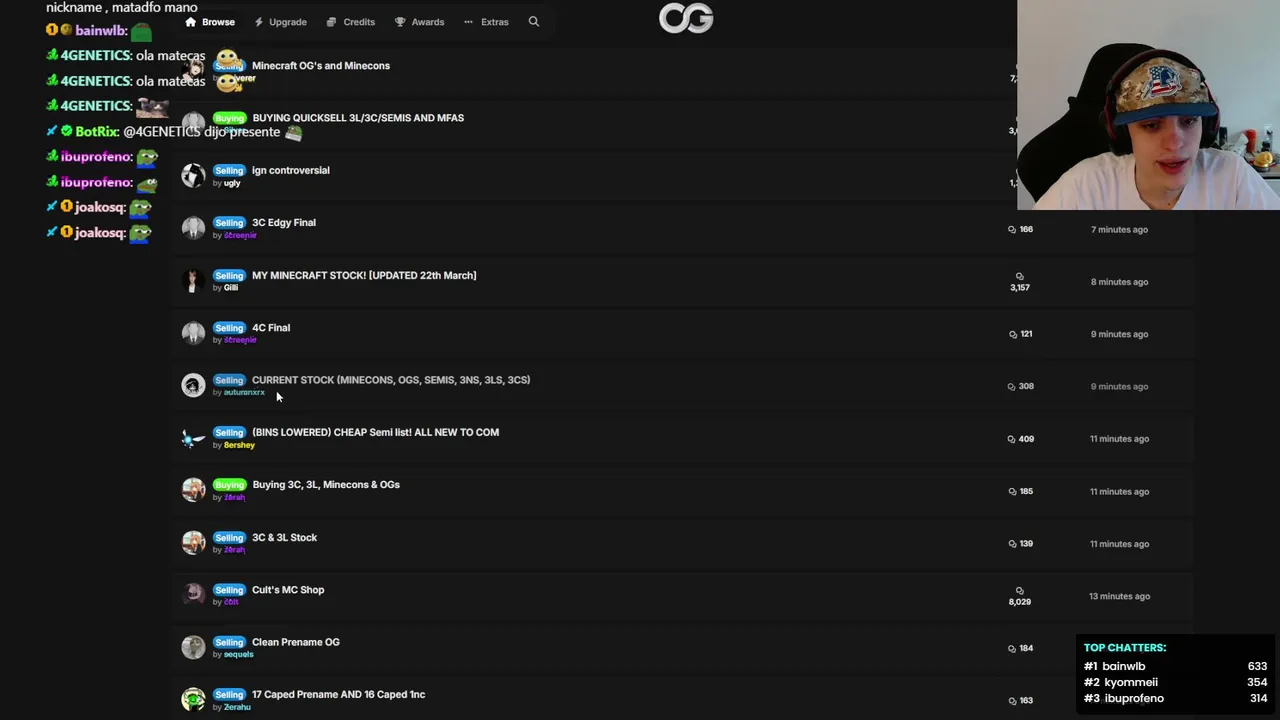
Task: Open thread 'MY MINECRAFT STOCK! [UPDATED 22th March]'
Action: tap(364, 275)
